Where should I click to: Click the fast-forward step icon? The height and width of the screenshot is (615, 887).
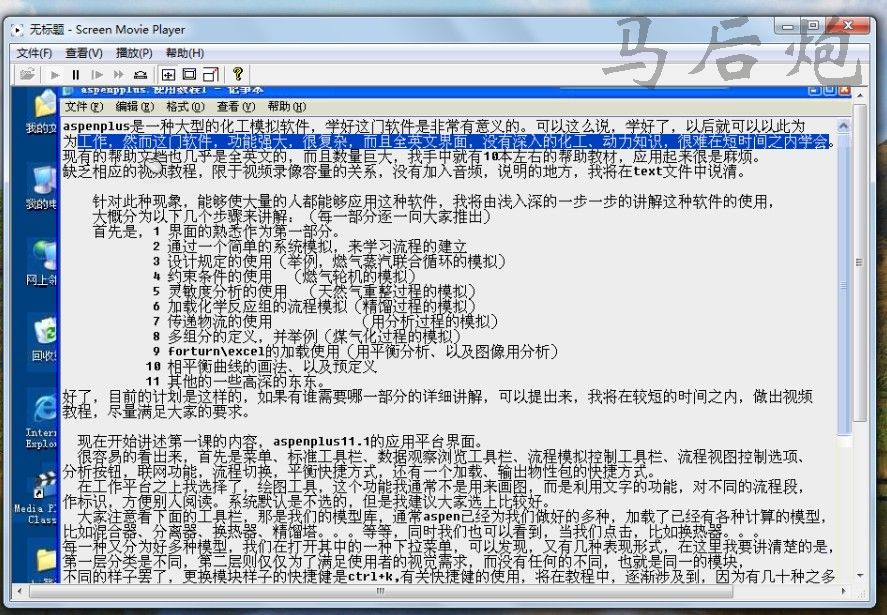(x=117, y=74)
